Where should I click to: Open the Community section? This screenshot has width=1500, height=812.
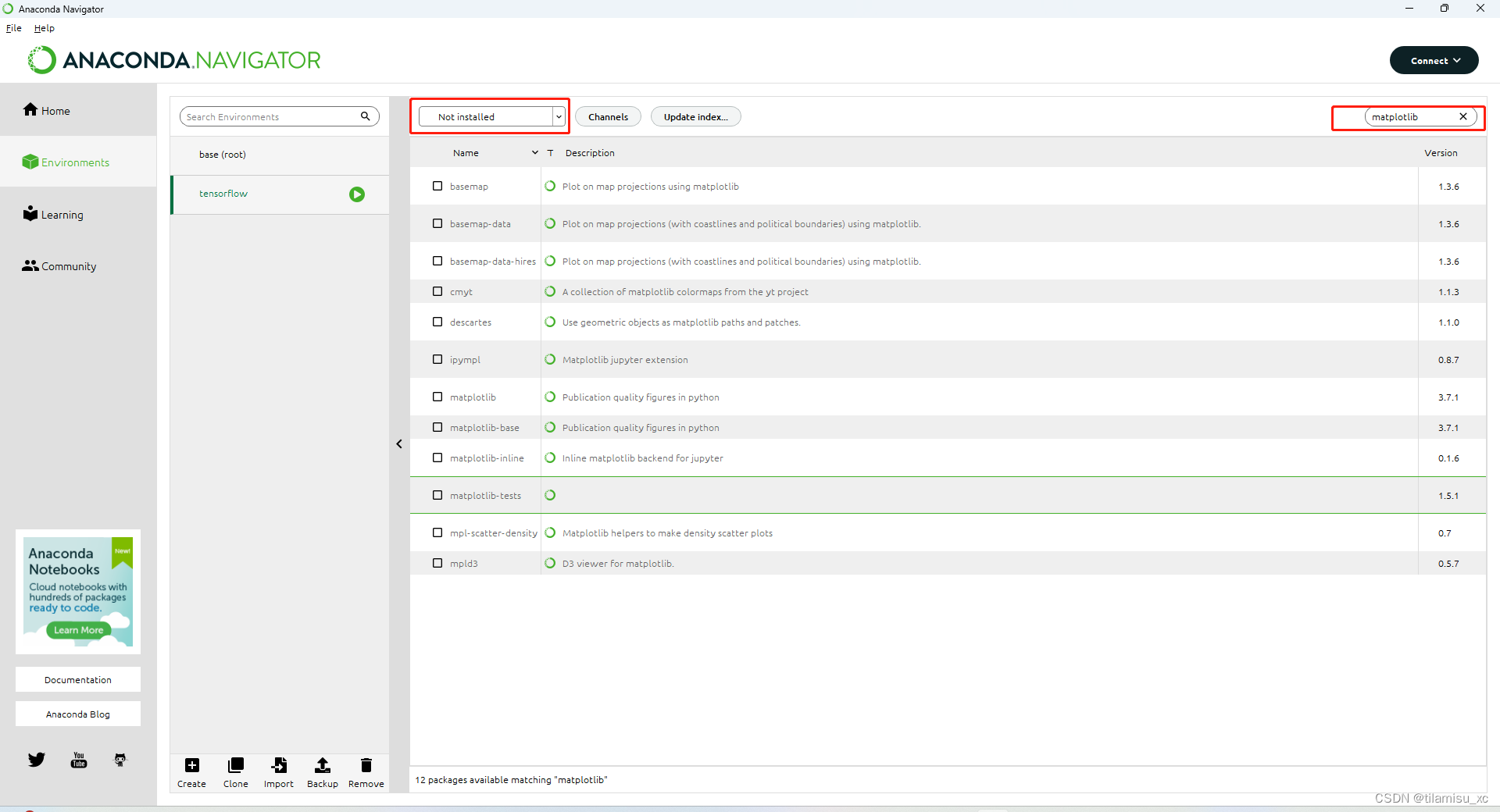pyautogui.click(x=59, y=265)
